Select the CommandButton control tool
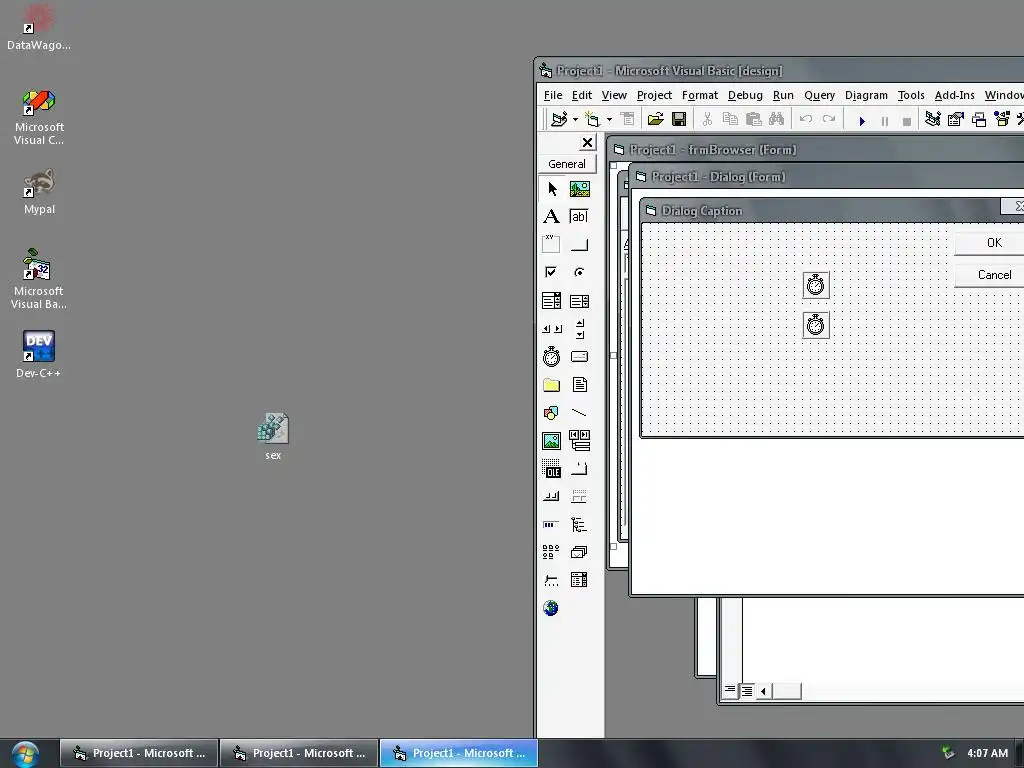This screenshot has height=768, width=1024. (x=579, y=244)
